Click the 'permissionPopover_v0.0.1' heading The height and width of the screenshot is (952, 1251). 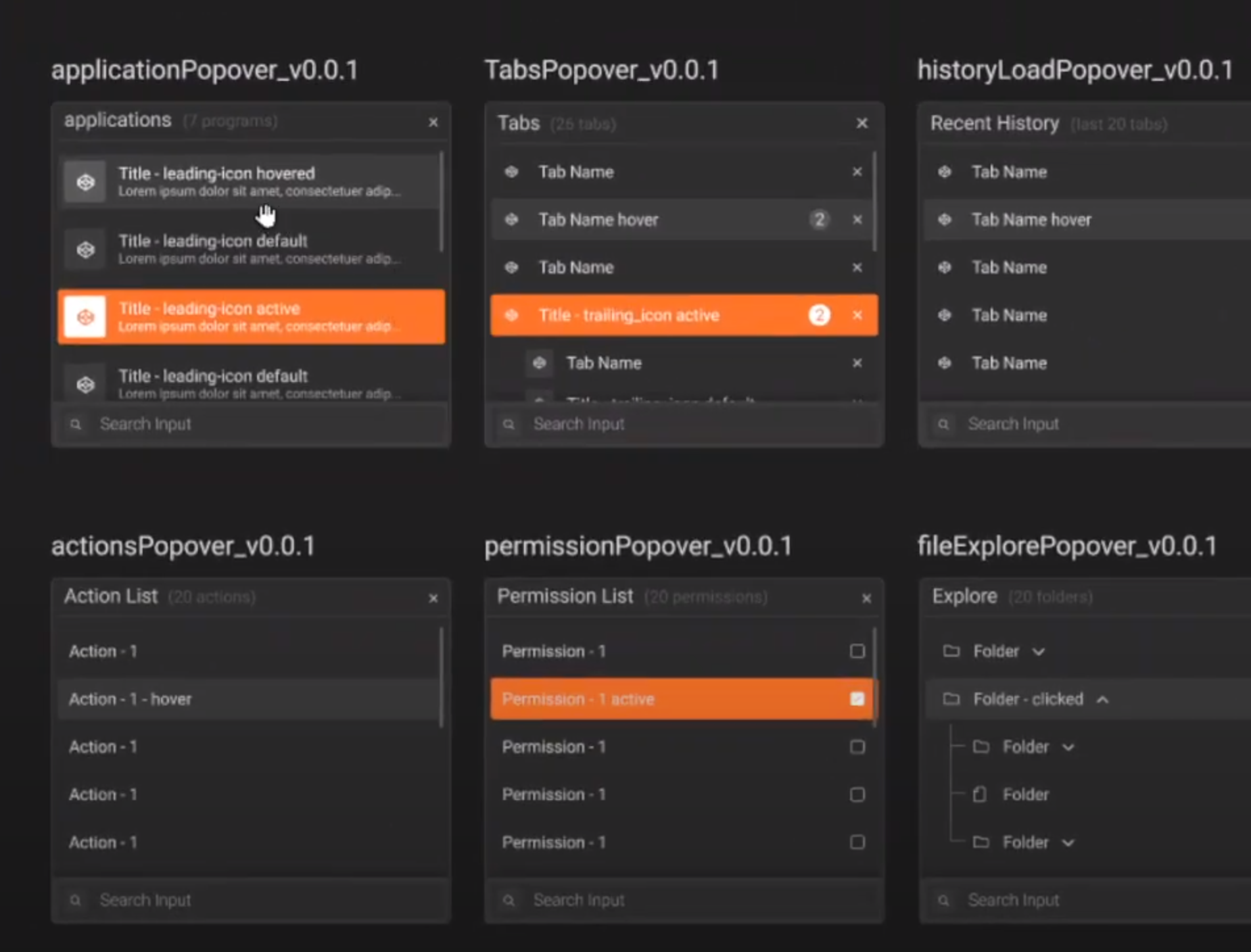[x=638, y=546]
